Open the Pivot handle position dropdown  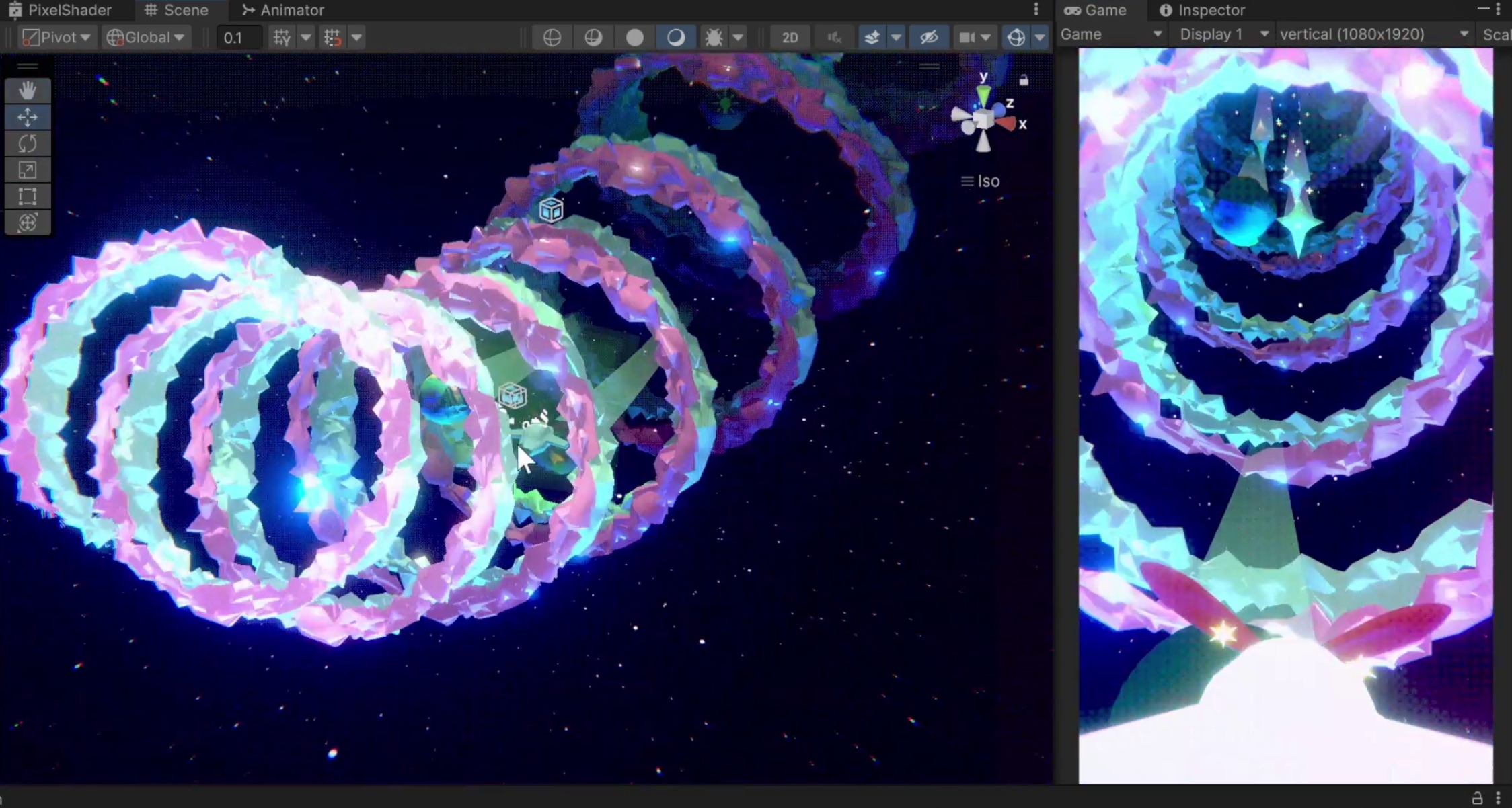coord(56,37)
